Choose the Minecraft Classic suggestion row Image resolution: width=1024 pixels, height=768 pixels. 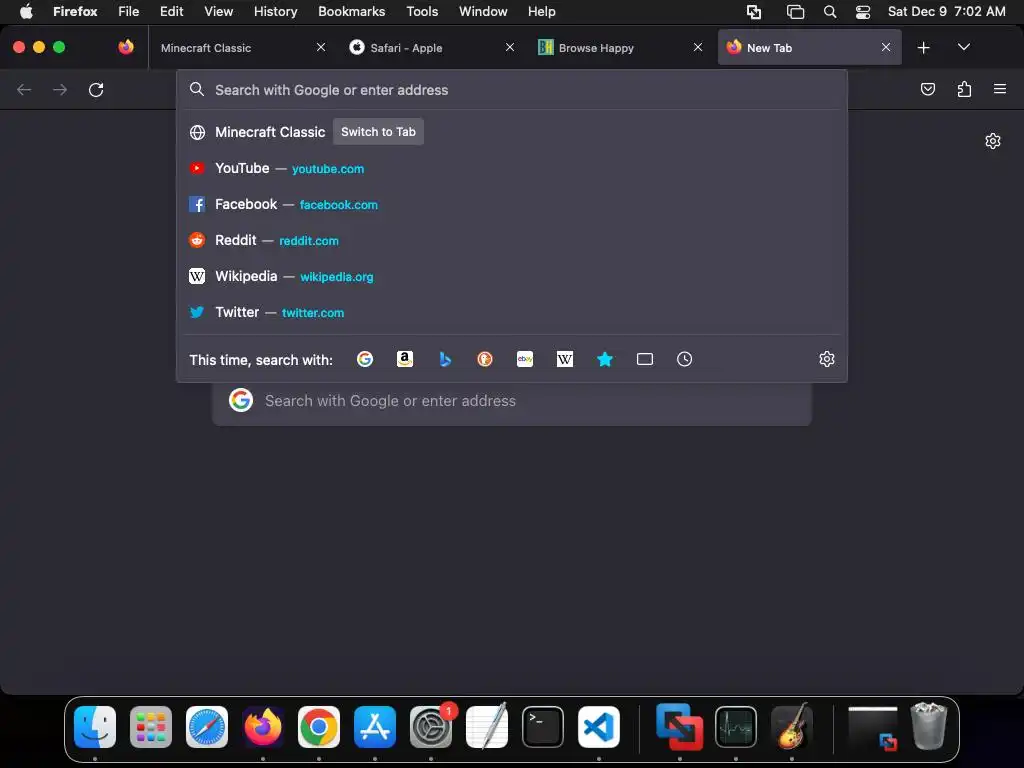(512, 132)
